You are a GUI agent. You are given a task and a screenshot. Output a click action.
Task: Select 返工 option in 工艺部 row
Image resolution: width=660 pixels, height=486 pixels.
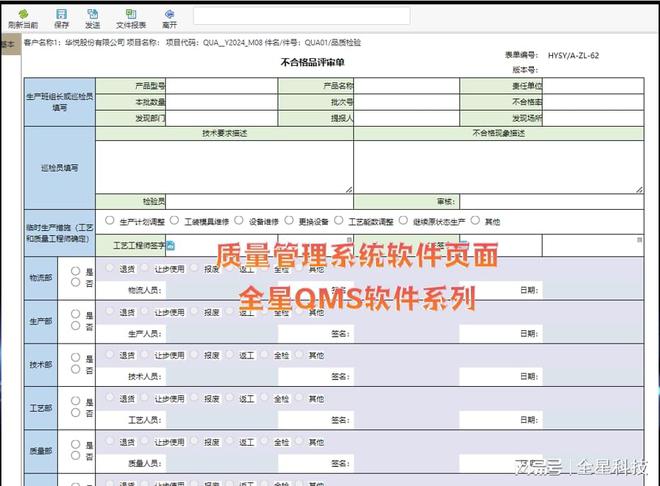point(230,398)
